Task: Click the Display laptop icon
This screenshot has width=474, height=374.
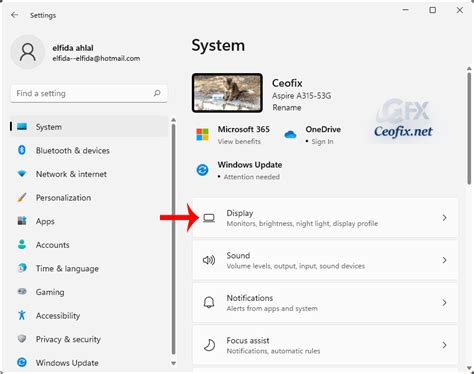Action: pyautogui.click(x=209, y=218)
